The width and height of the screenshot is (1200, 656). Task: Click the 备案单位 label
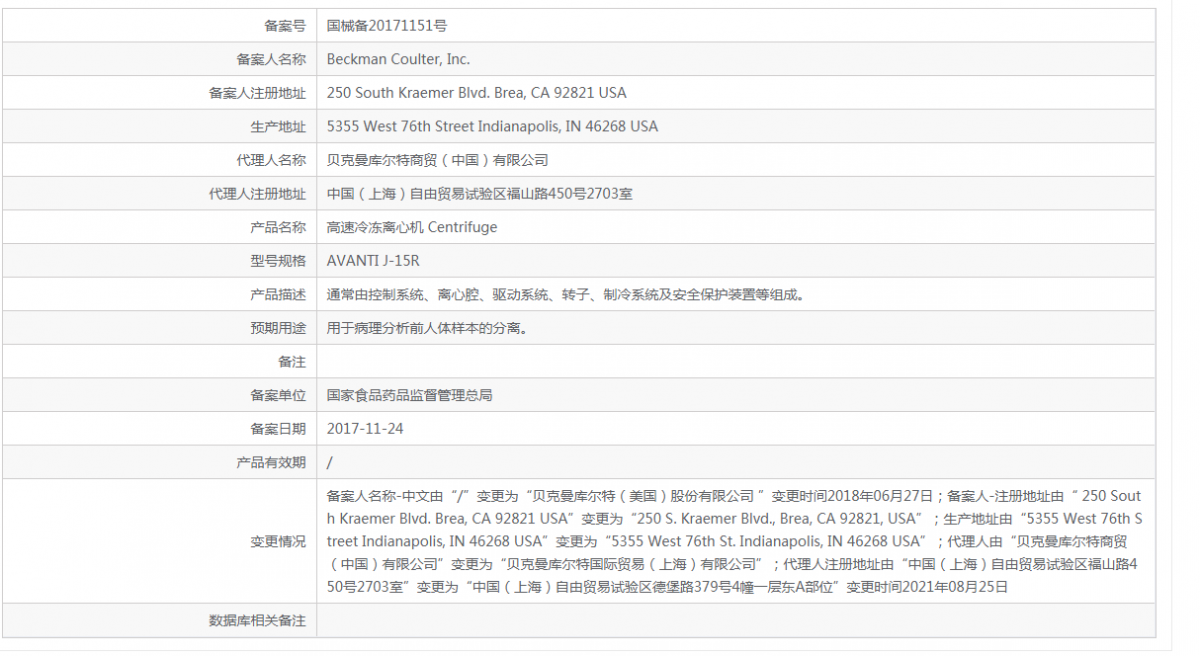[x=278, y=395]
